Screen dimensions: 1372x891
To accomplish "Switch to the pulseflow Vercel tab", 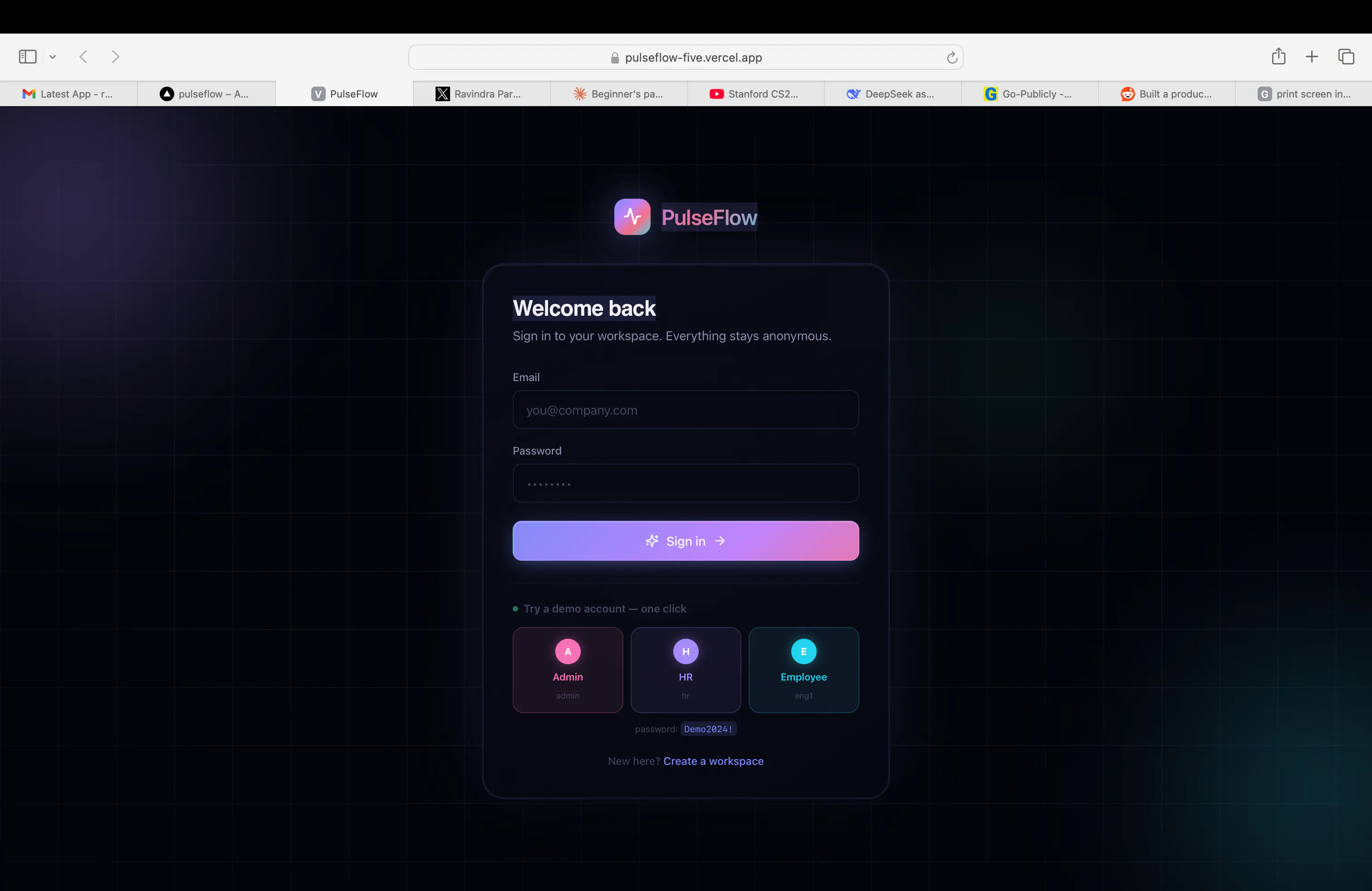I will 206,93.
